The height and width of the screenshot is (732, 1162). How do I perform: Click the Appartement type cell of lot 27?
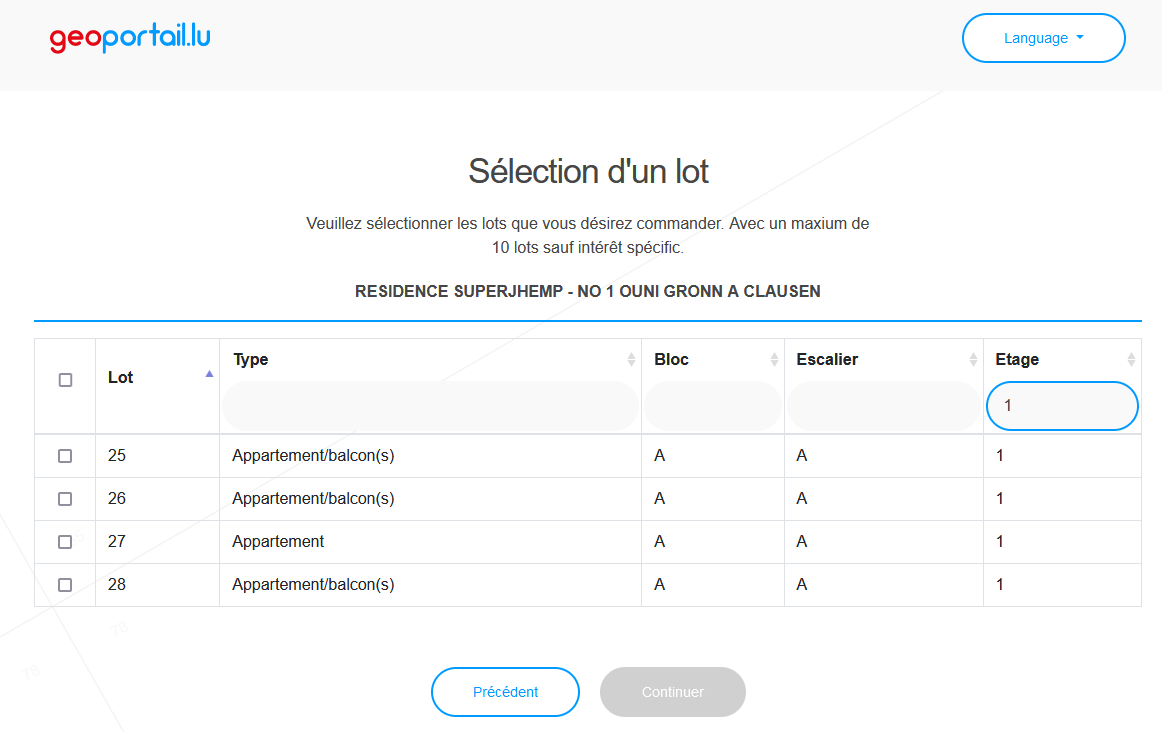click(278, 542)
